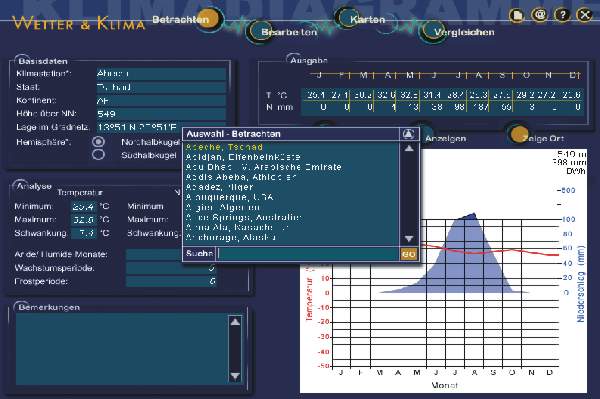Click the 31.4 temperature cell in Ausgabe
Screen dimensions: 600x399
click(x=432, y=94)
